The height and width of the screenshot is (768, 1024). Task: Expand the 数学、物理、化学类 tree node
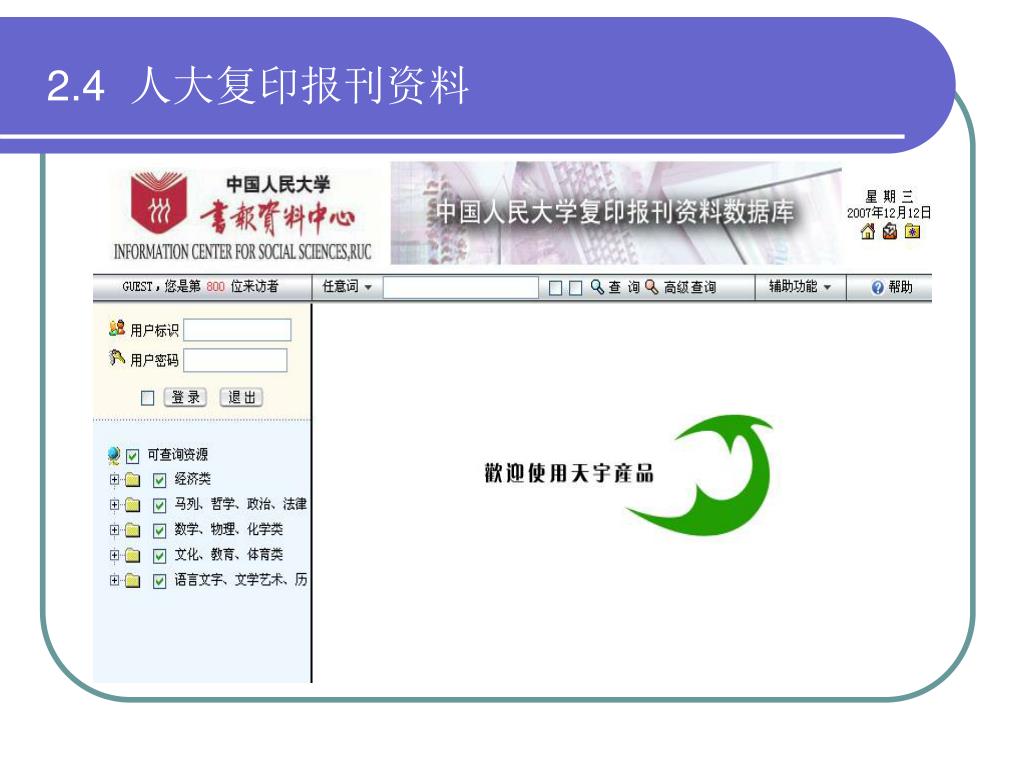114,530
